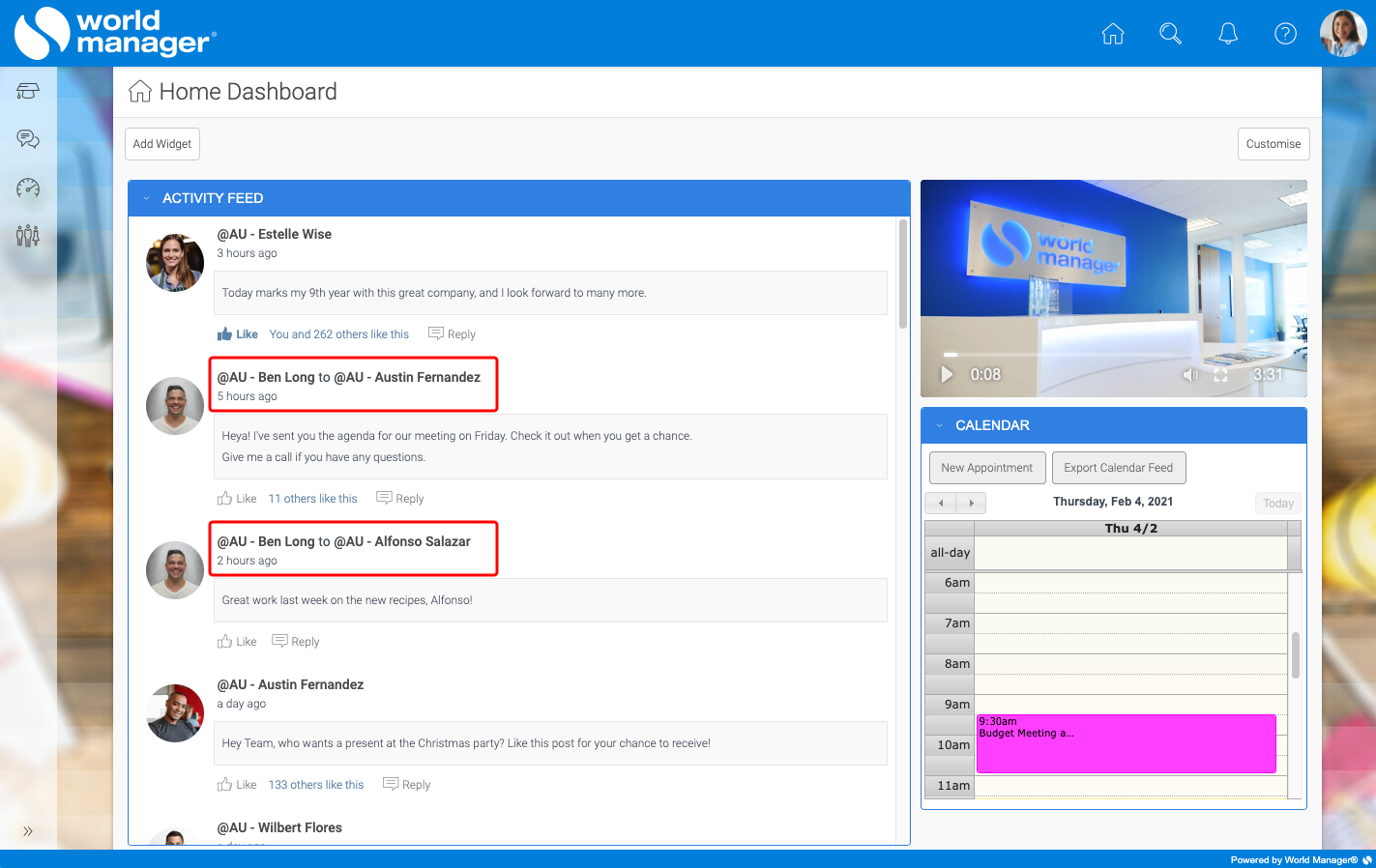
Task: Reply to the Christmas party post
Action: point(407,785)
